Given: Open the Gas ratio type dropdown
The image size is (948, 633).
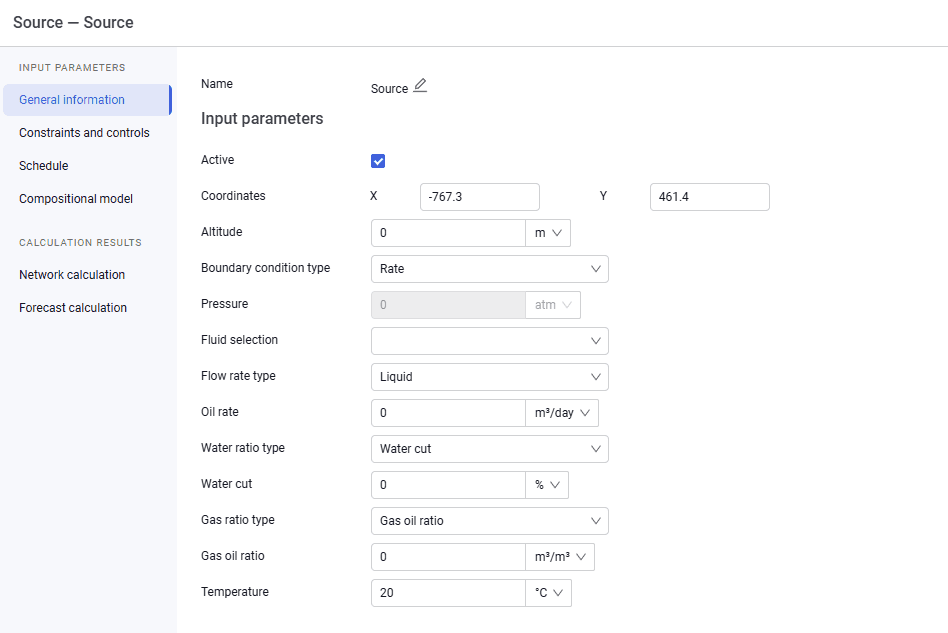Looking at the screenshot, I should [x=490, y=521].
